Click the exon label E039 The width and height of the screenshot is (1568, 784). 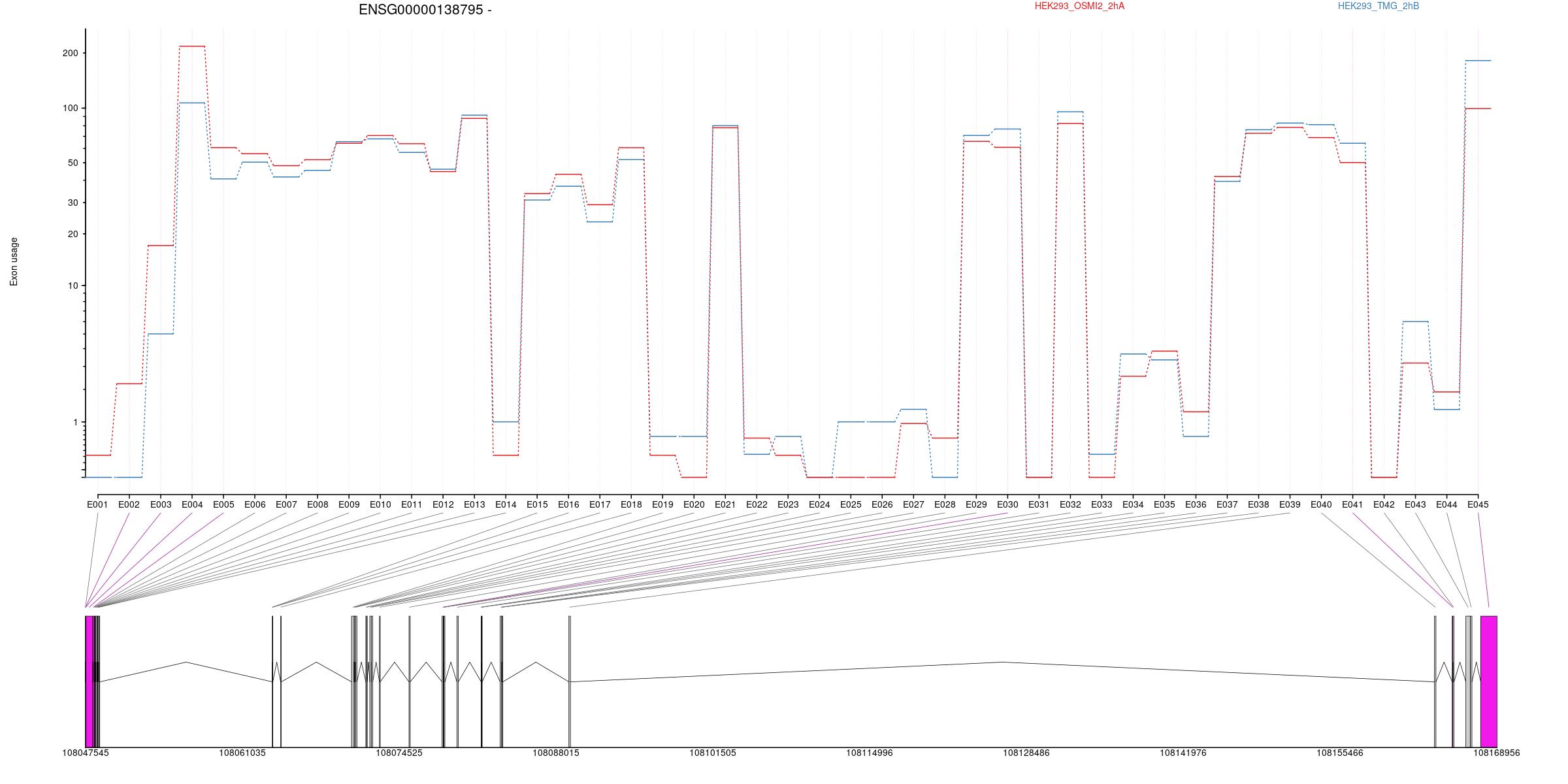click(x=1290, y=504)
